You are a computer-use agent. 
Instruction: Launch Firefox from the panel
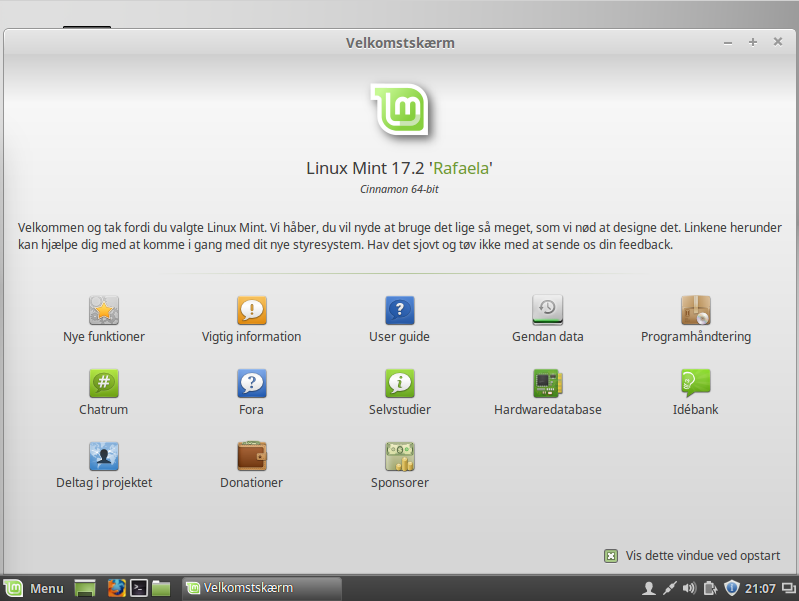[117, 588]
